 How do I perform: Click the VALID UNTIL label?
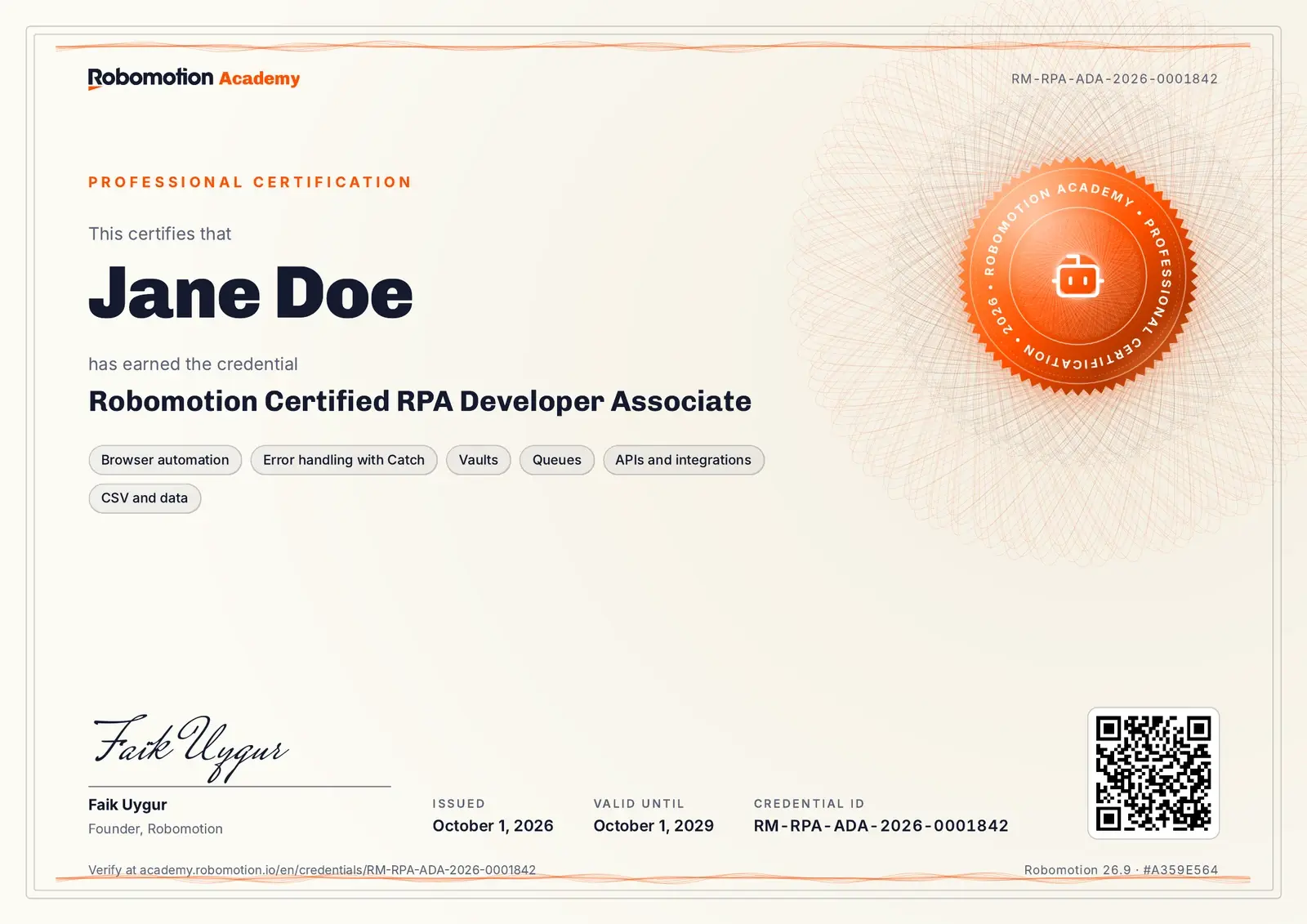639,804
